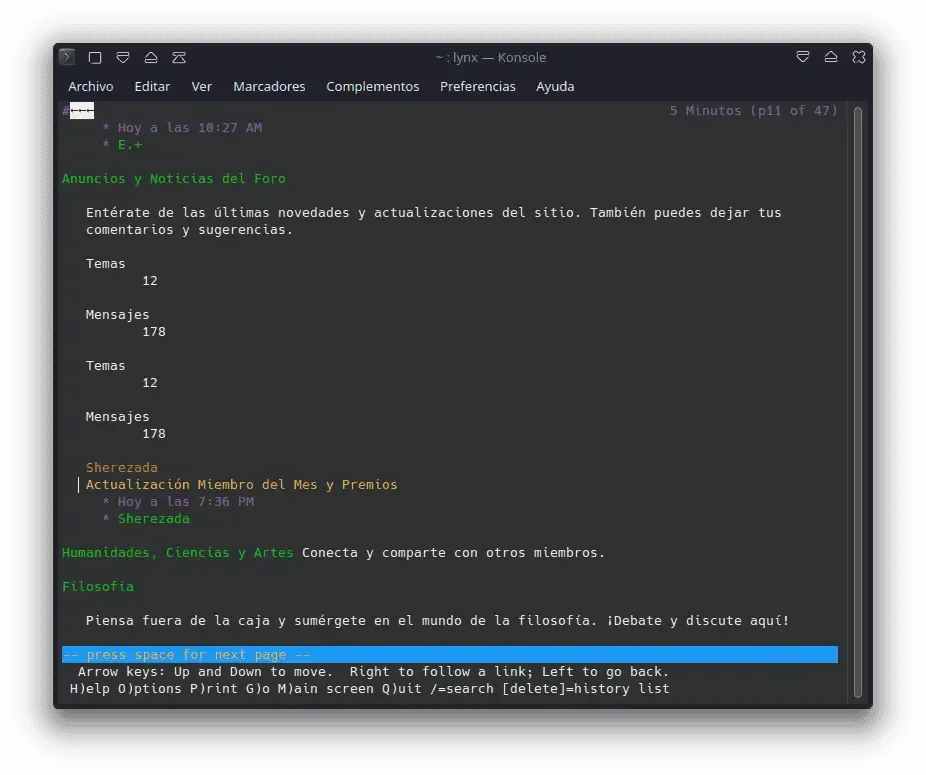Screen dimensions: 926x775
Task: Click the crossed-arrow icon beside left up-arrow
Action: [179, 57]
